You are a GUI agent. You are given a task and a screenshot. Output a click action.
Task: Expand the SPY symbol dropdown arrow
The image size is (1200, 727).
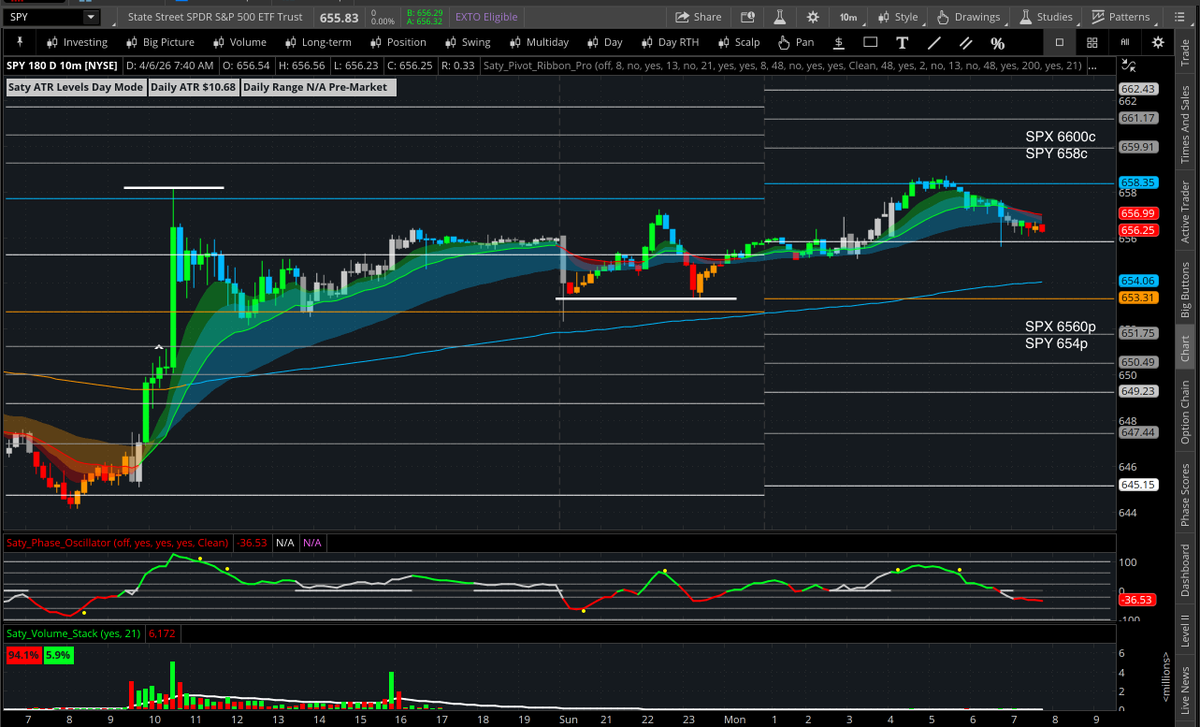pyautogui.click(x=91, y=17)
